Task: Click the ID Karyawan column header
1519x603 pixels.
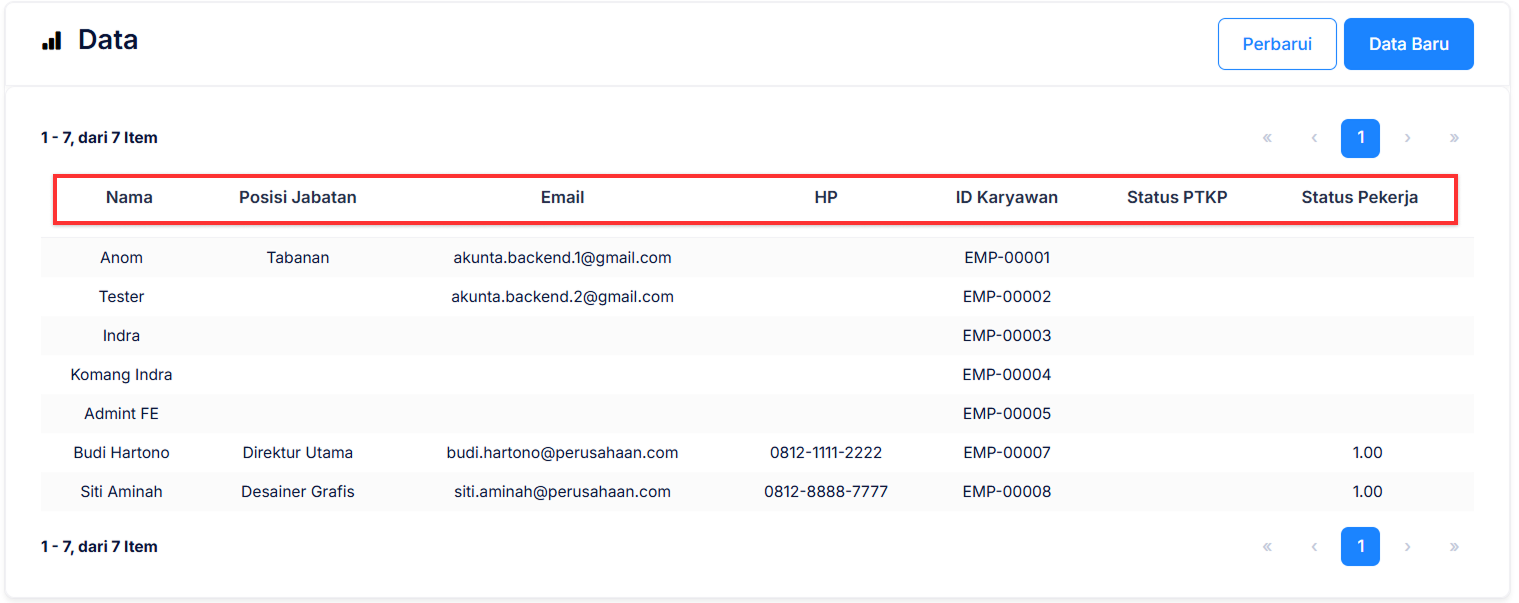Action: tap(1006, 197)
